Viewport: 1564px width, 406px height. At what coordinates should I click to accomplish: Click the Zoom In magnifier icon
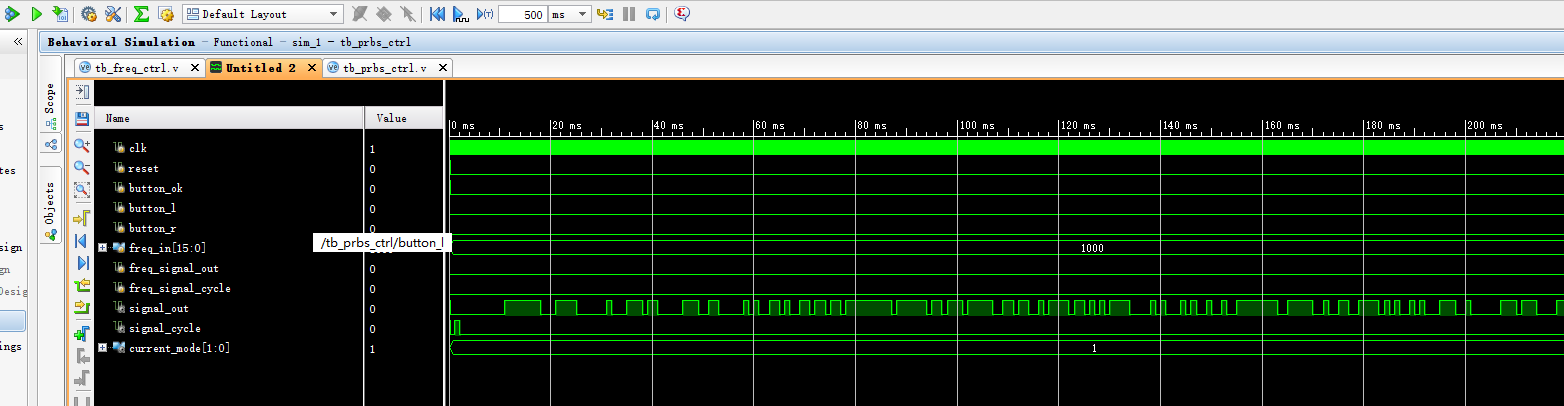pos(82,145)
